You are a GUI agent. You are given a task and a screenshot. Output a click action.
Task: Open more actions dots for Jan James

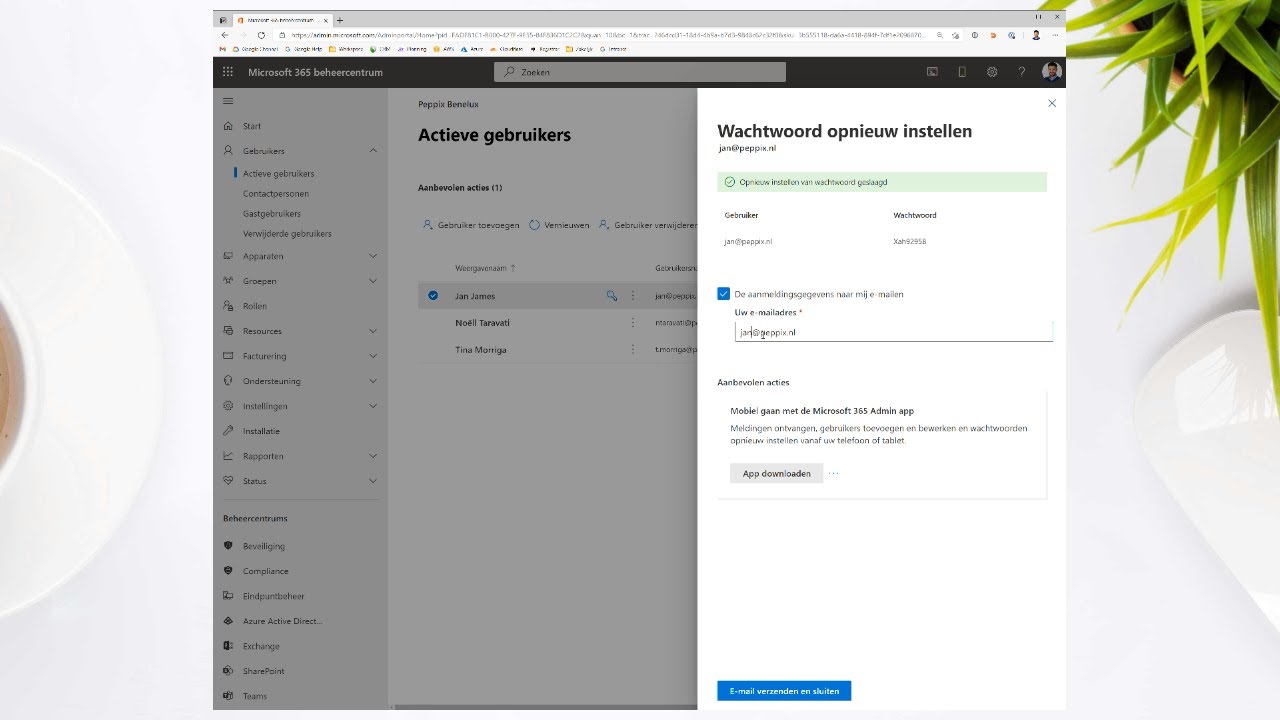(633, 296)
